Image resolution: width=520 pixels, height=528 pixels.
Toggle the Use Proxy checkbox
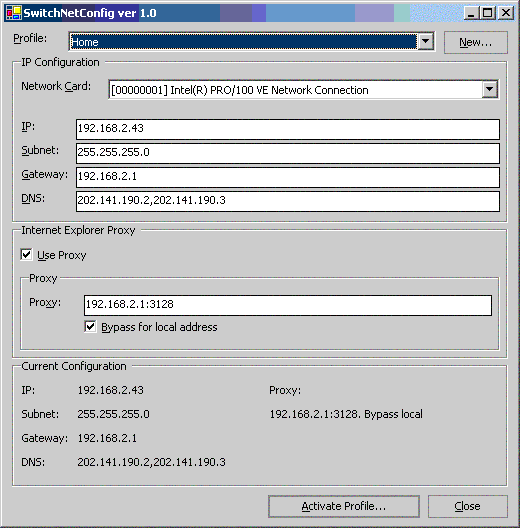pos(26,255)
